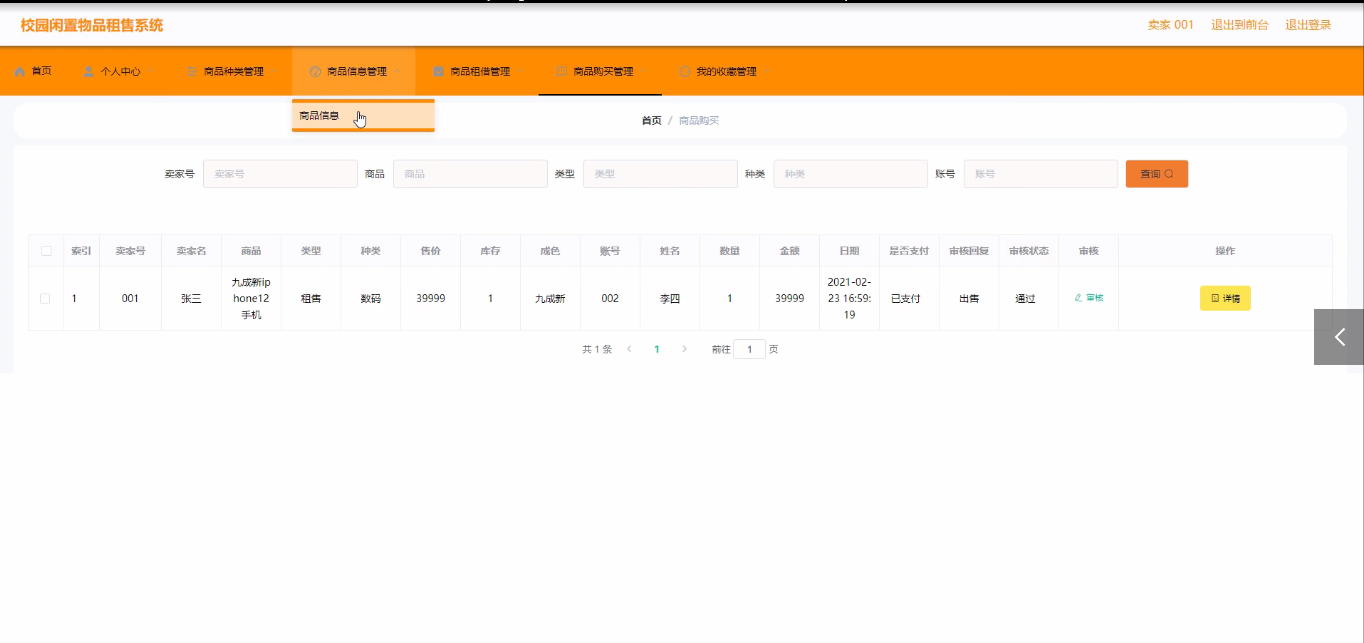The image size is (1364, 643).
Task: Click the 首页 home icon in navbar
Action: (20, 72)
